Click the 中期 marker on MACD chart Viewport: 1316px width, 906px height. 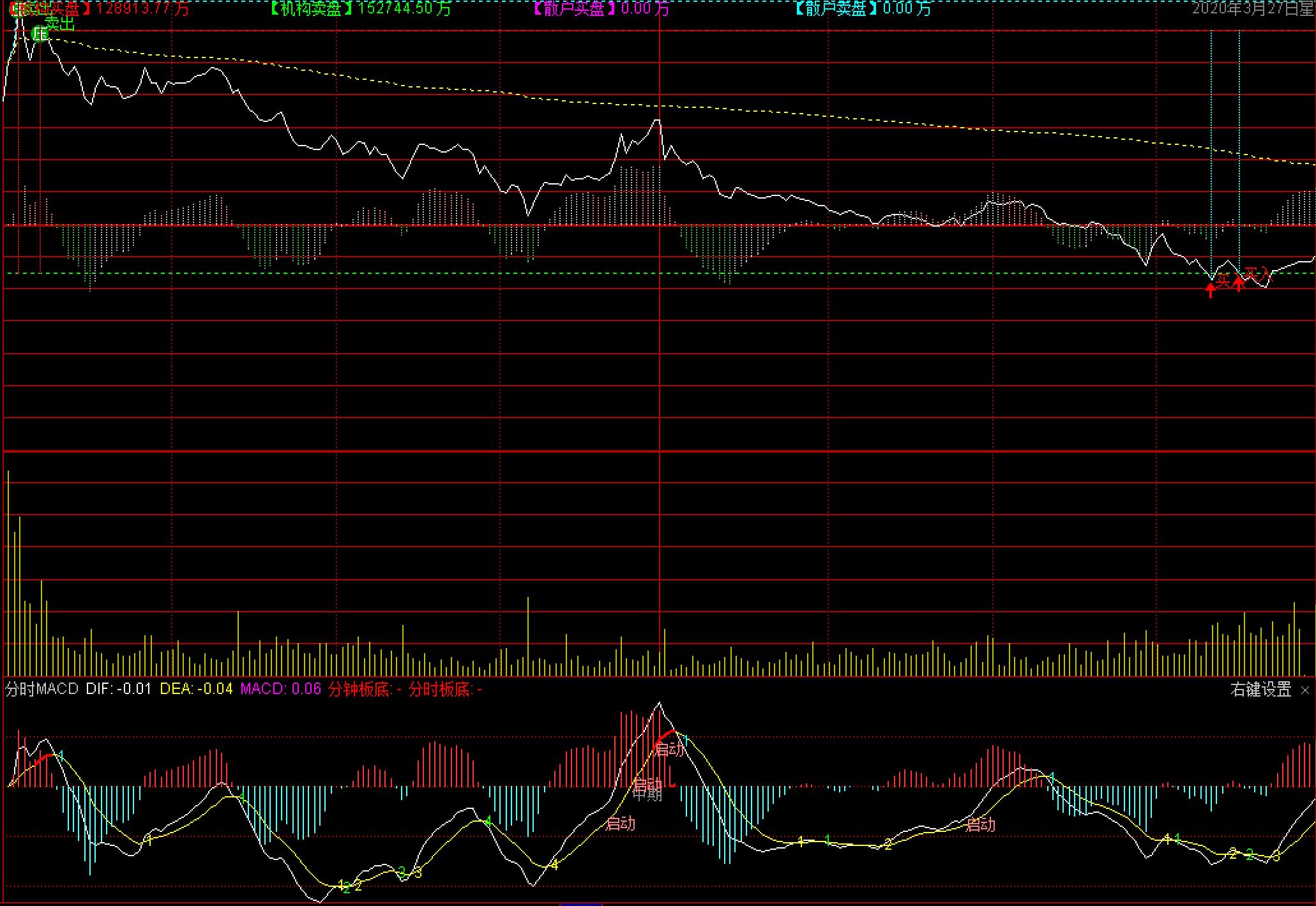647,795
